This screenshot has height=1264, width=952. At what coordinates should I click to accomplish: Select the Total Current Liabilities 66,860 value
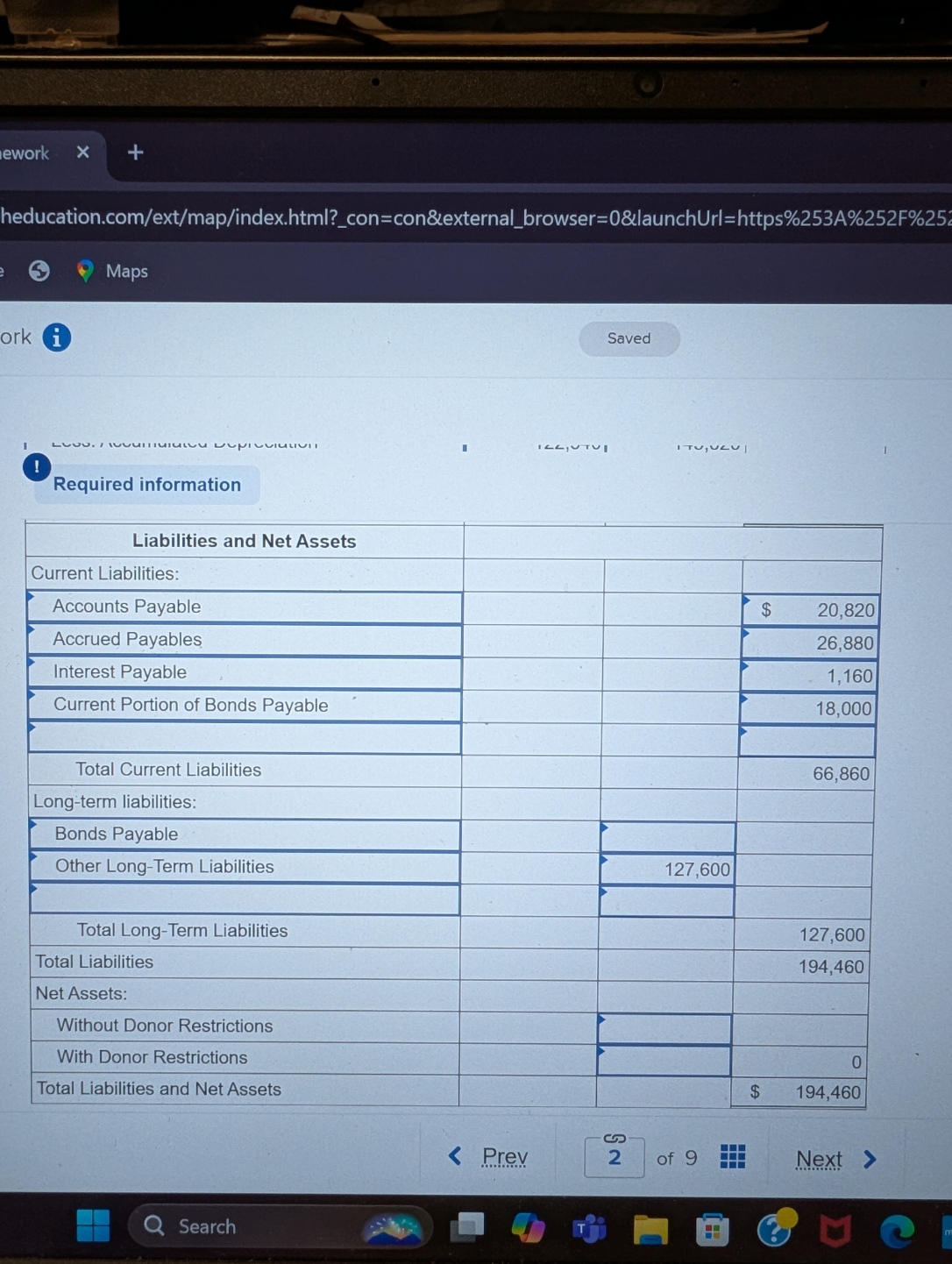pos(841,774)
